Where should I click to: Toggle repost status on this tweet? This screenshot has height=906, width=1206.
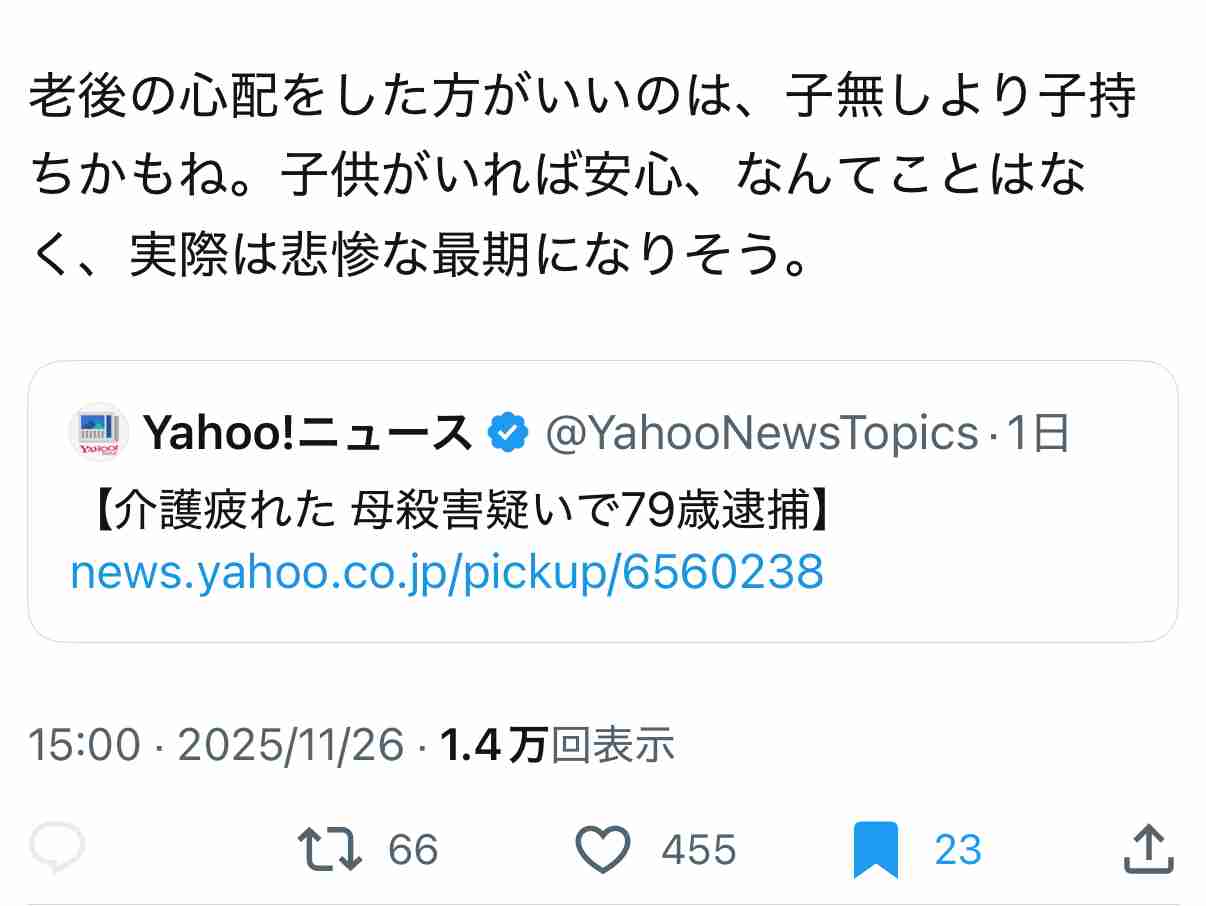point(330,849)
